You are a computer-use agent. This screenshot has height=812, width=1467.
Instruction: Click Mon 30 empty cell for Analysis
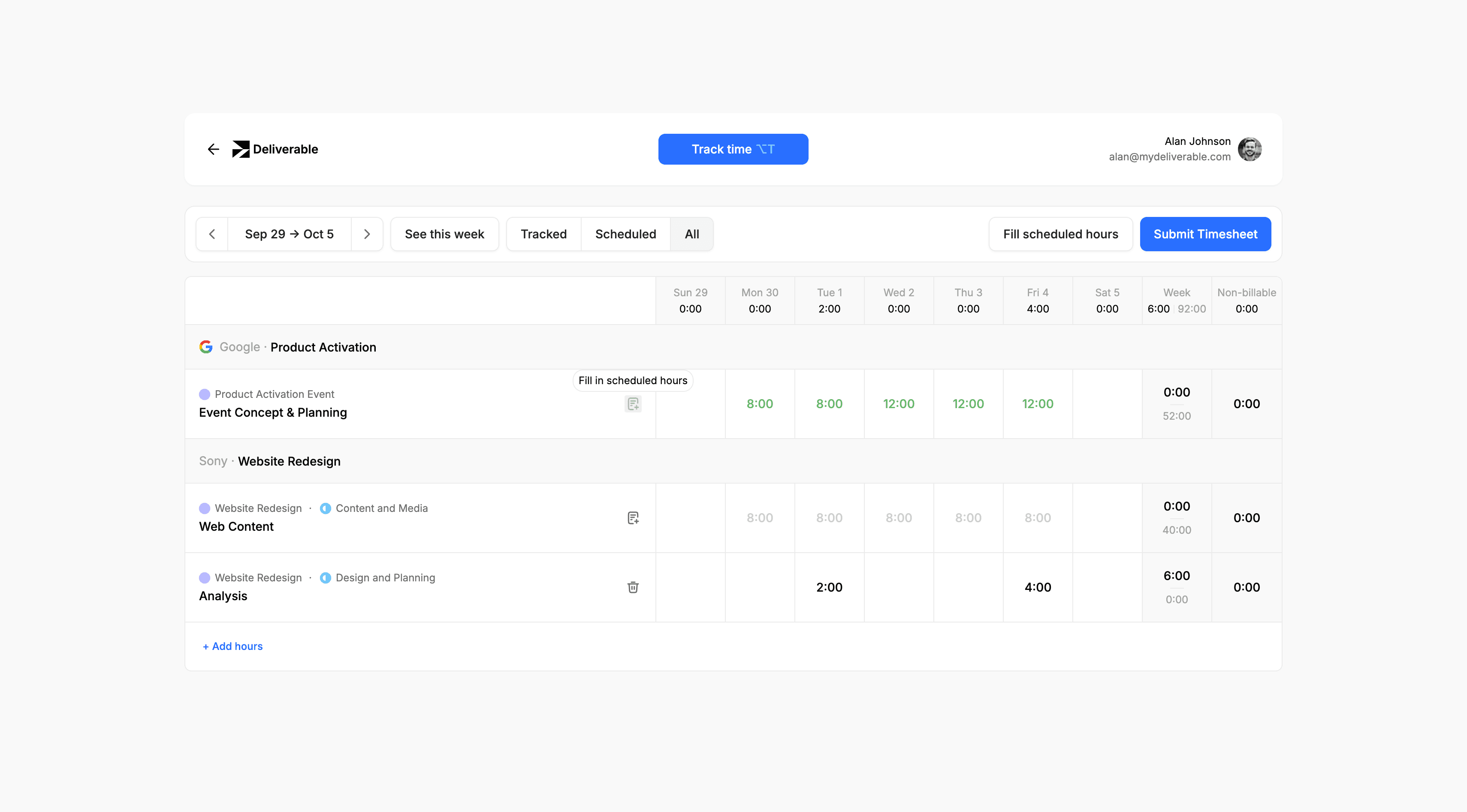(760, 587)
